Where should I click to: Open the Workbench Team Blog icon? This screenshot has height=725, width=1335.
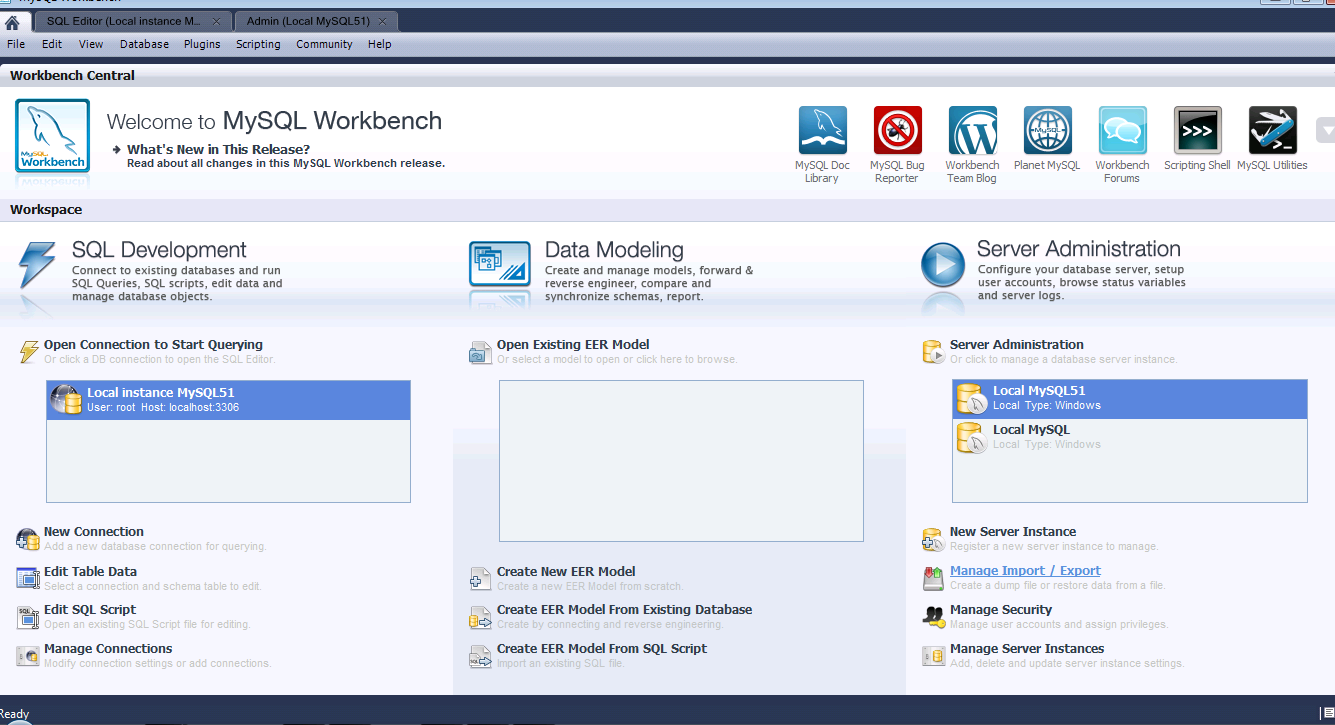(x=972, y=131)
